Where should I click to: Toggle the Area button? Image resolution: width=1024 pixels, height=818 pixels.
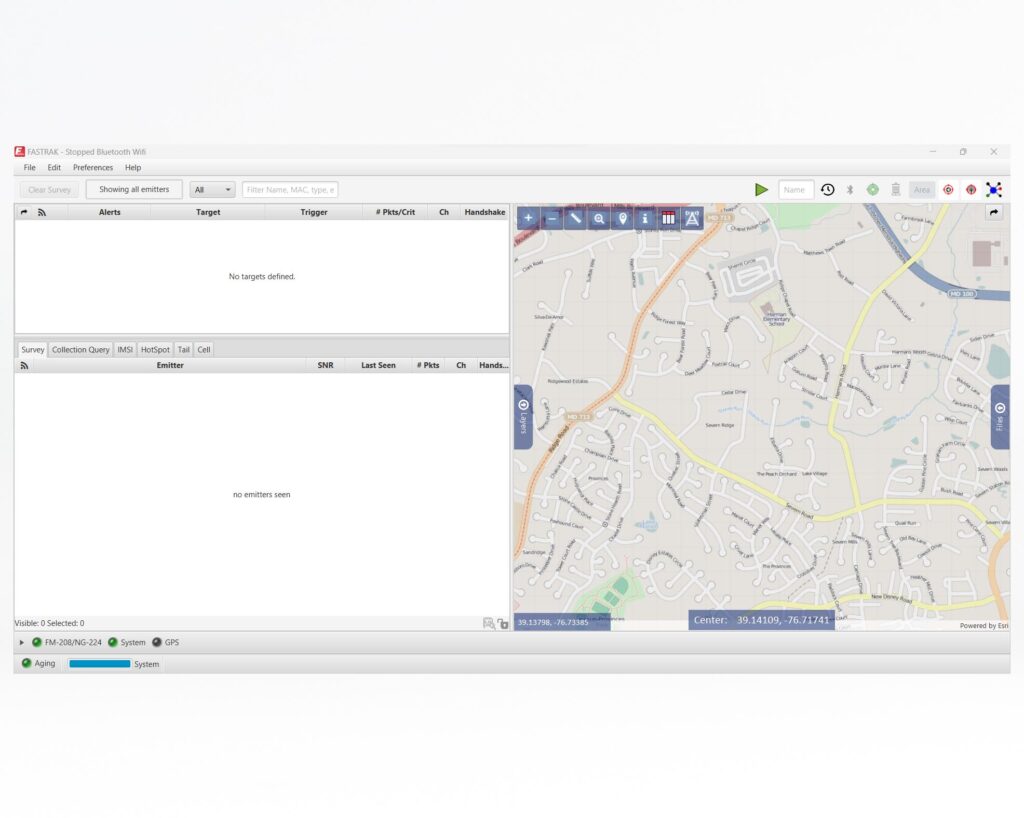[x=921, y=190]
